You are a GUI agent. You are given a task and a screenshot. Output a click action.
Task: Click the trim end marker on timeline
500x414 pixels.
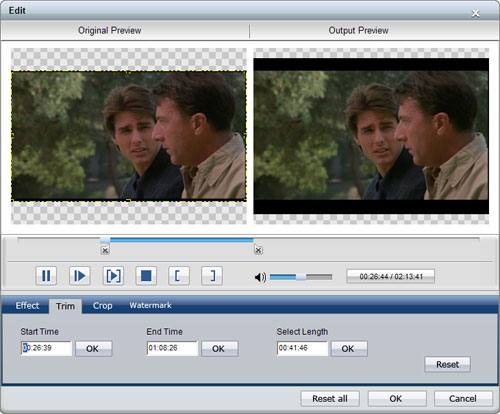tap(258, 250)
